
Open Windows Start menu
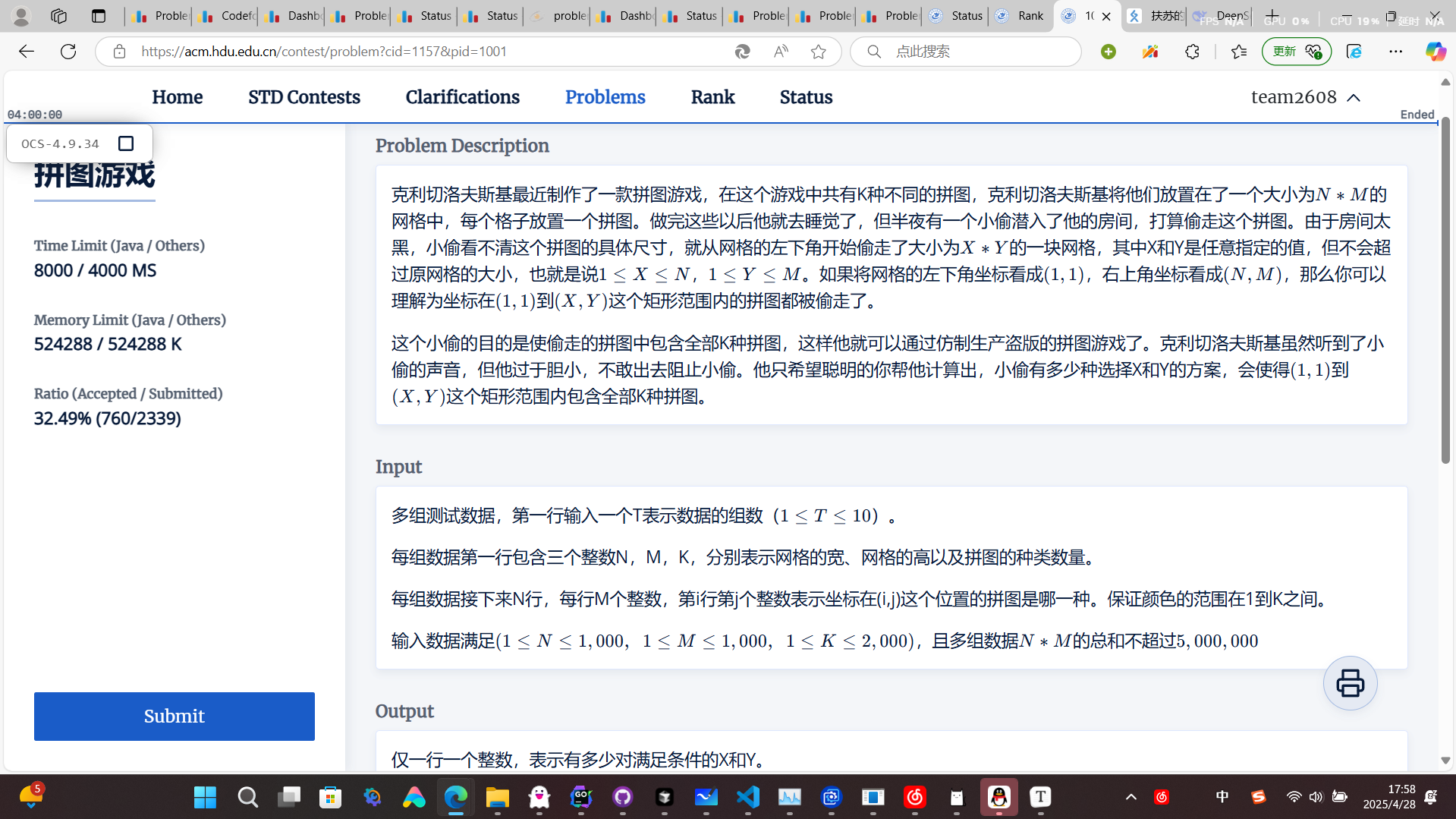click(205, 797)
